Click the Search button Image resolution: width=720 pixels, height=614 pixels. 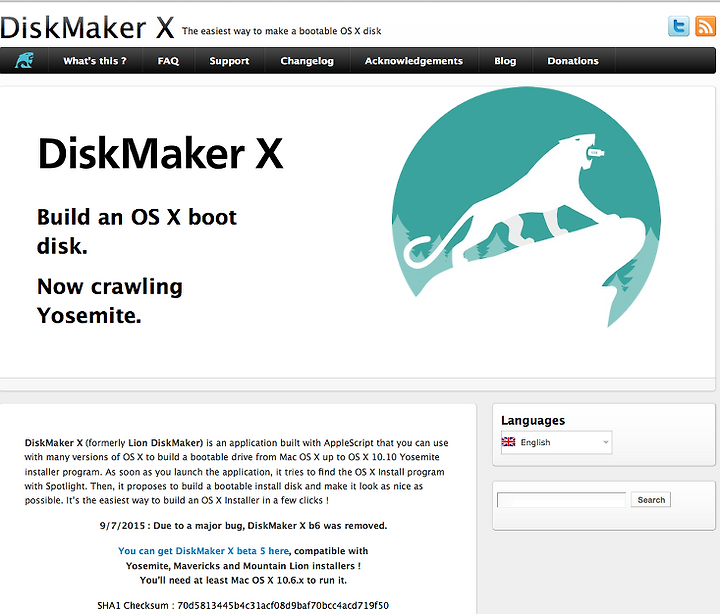[x=651, y=500]
